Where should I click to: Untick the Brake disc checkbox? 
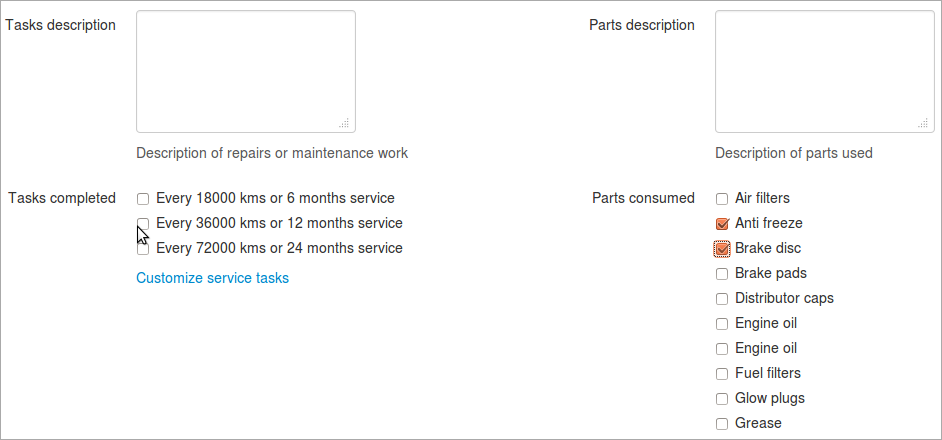point(722,248)
